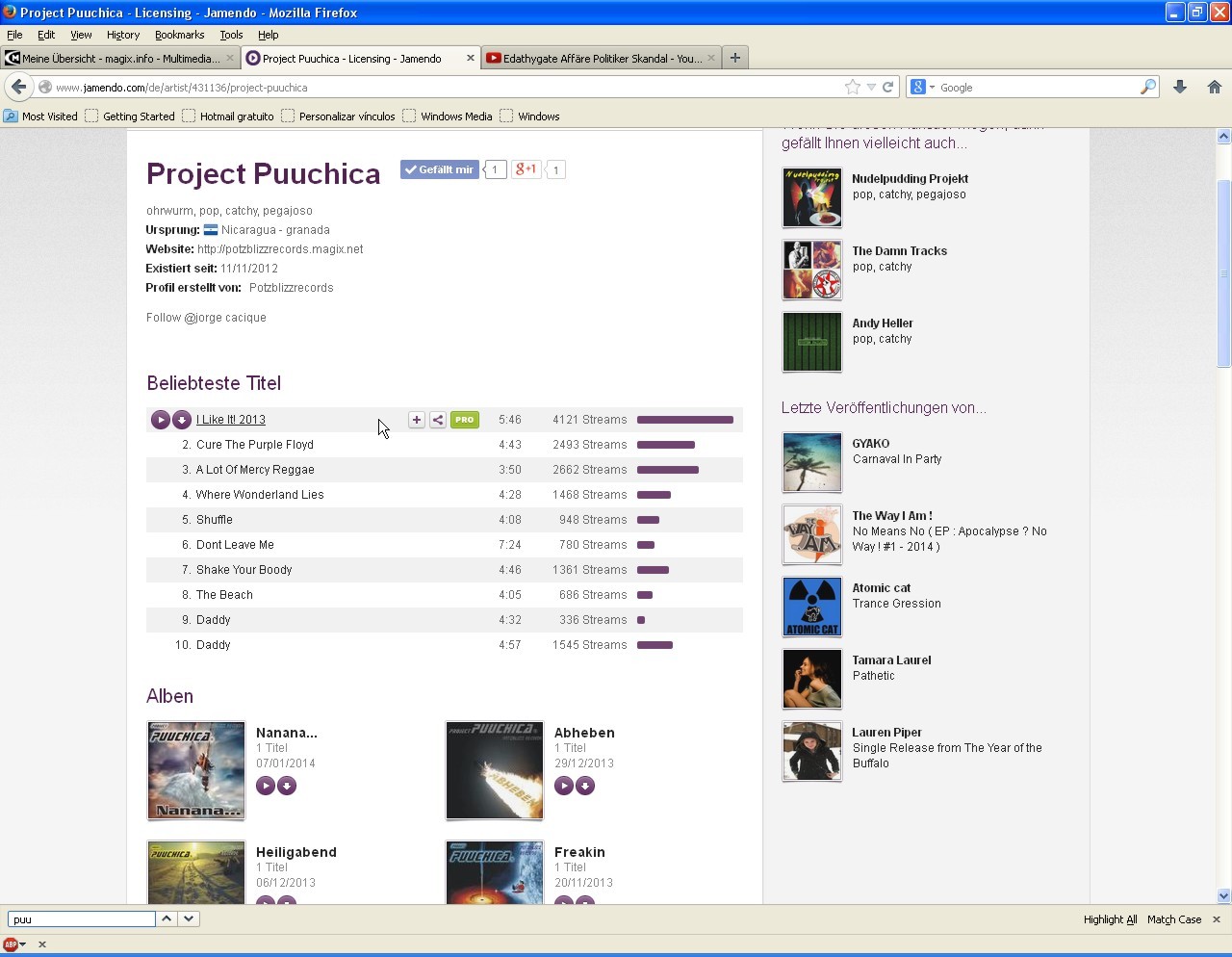The image size is (1232, 957).
Task: Click the Google search magnifier icon
Action: tap(1147, 87)
